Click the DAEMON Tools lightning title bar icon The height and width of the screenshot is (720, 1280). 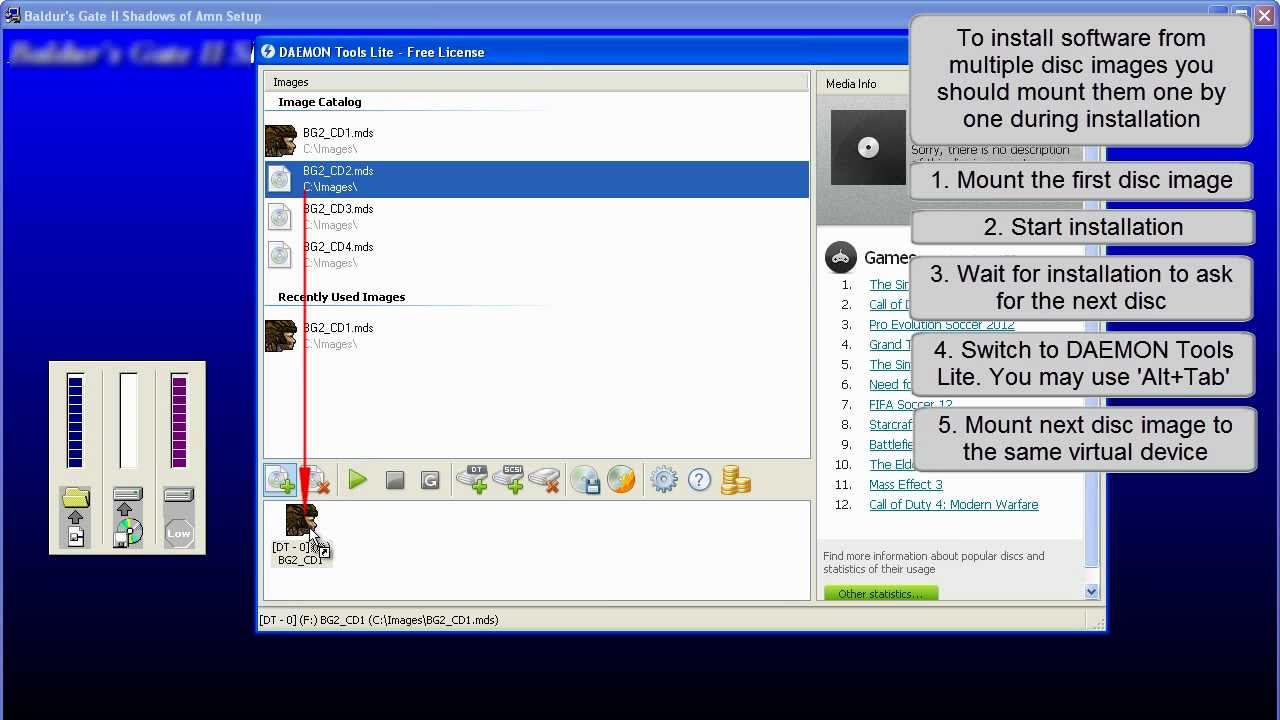[268, 52]
